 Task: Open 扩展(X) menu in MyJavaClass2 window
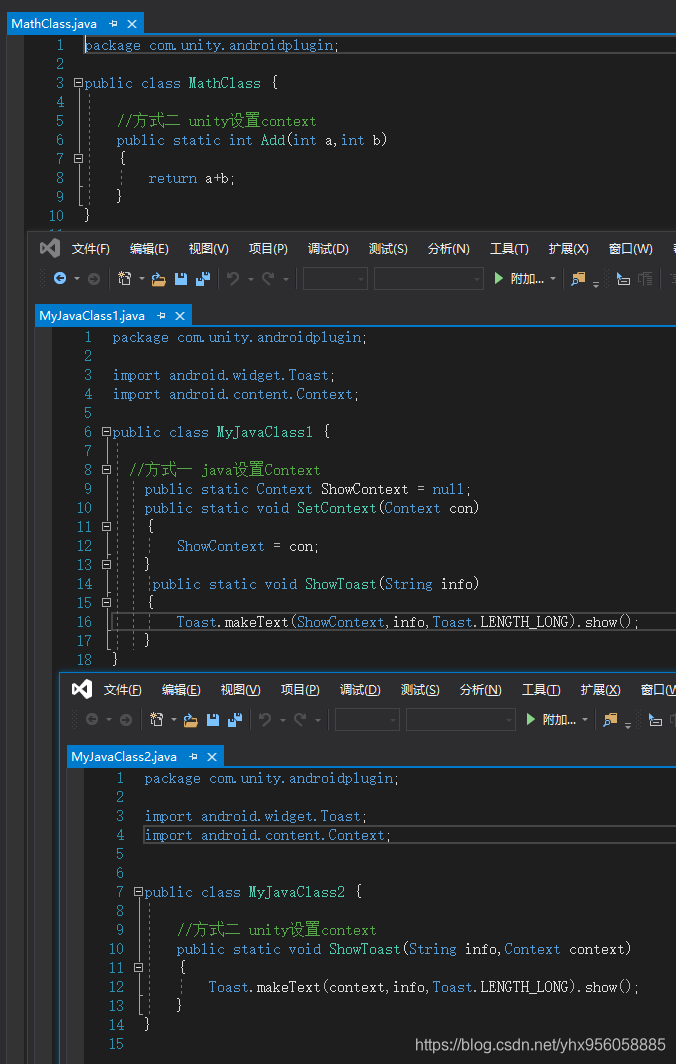pyautogui.click(x=600, y=690)
